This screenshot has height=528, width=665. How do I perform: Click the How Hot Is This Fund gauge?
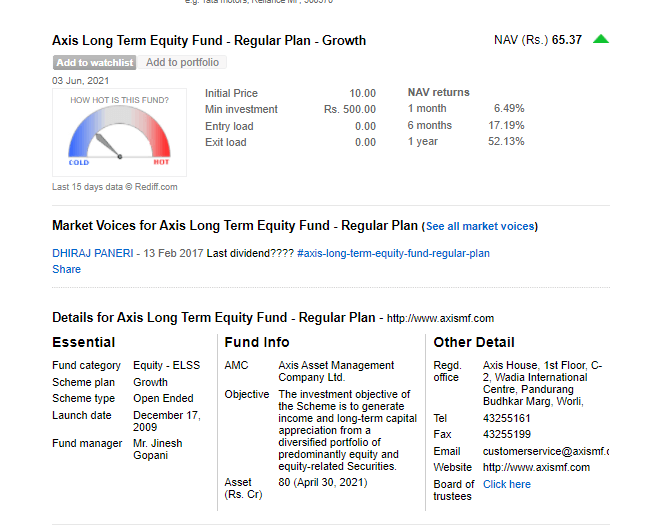pos(119,132)
